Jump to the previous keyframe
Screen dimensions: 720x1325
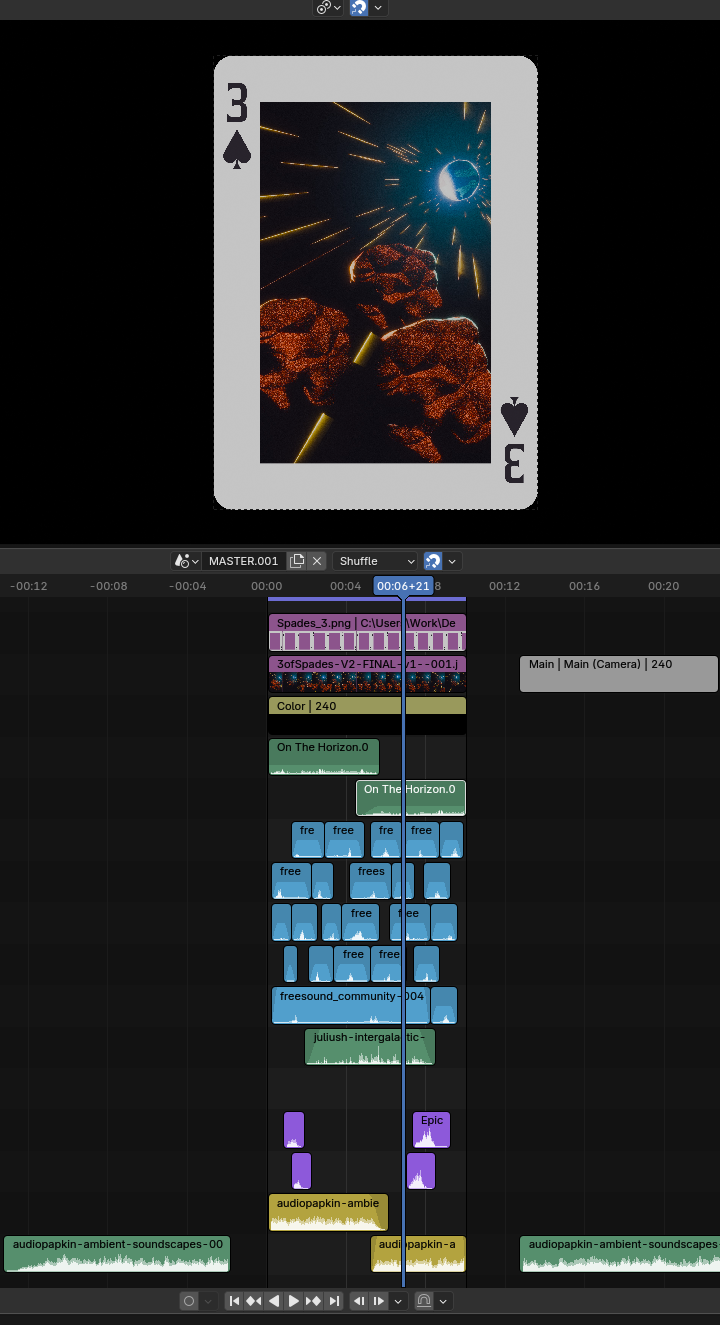click(x=254, y=1301)
